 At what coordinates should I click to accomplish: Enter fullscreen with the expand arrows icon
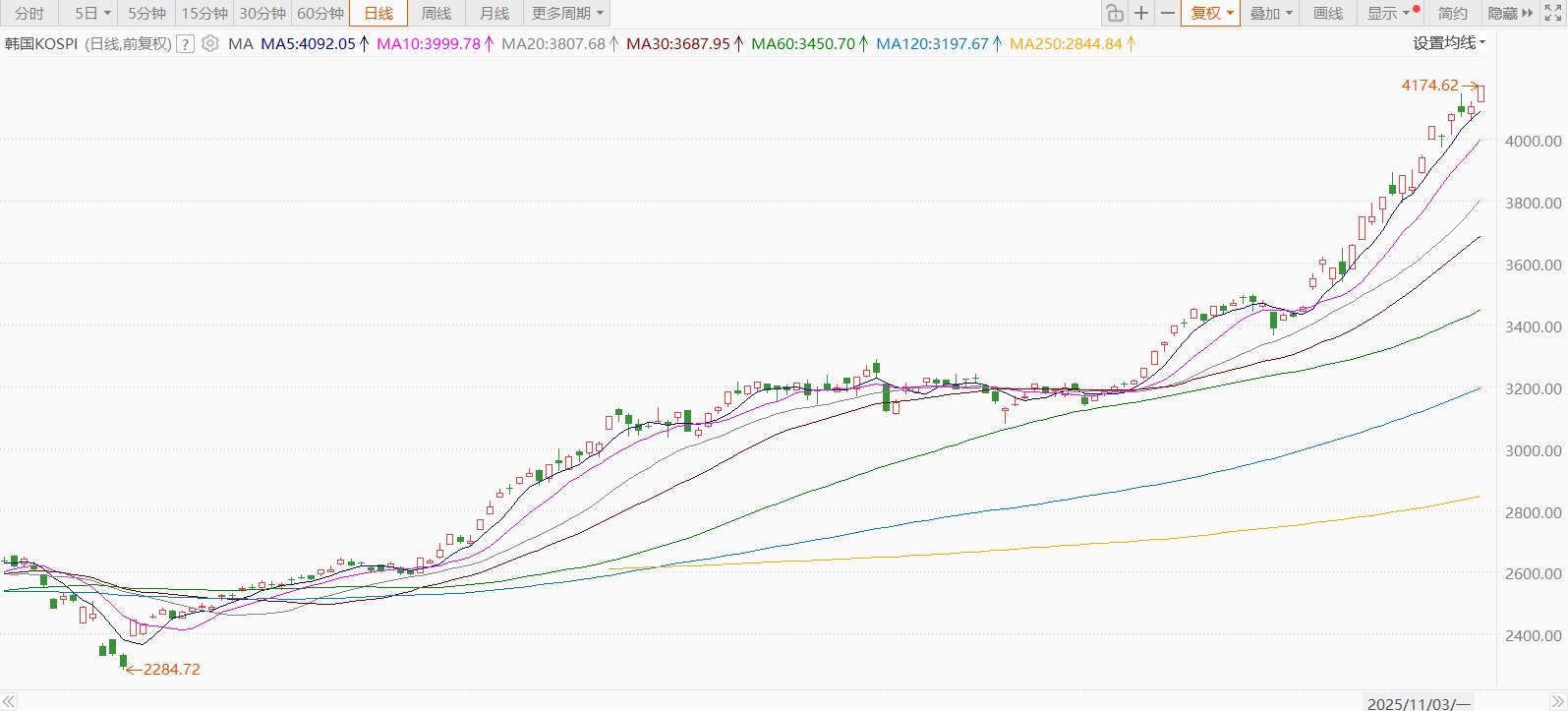click(1552, 13)
